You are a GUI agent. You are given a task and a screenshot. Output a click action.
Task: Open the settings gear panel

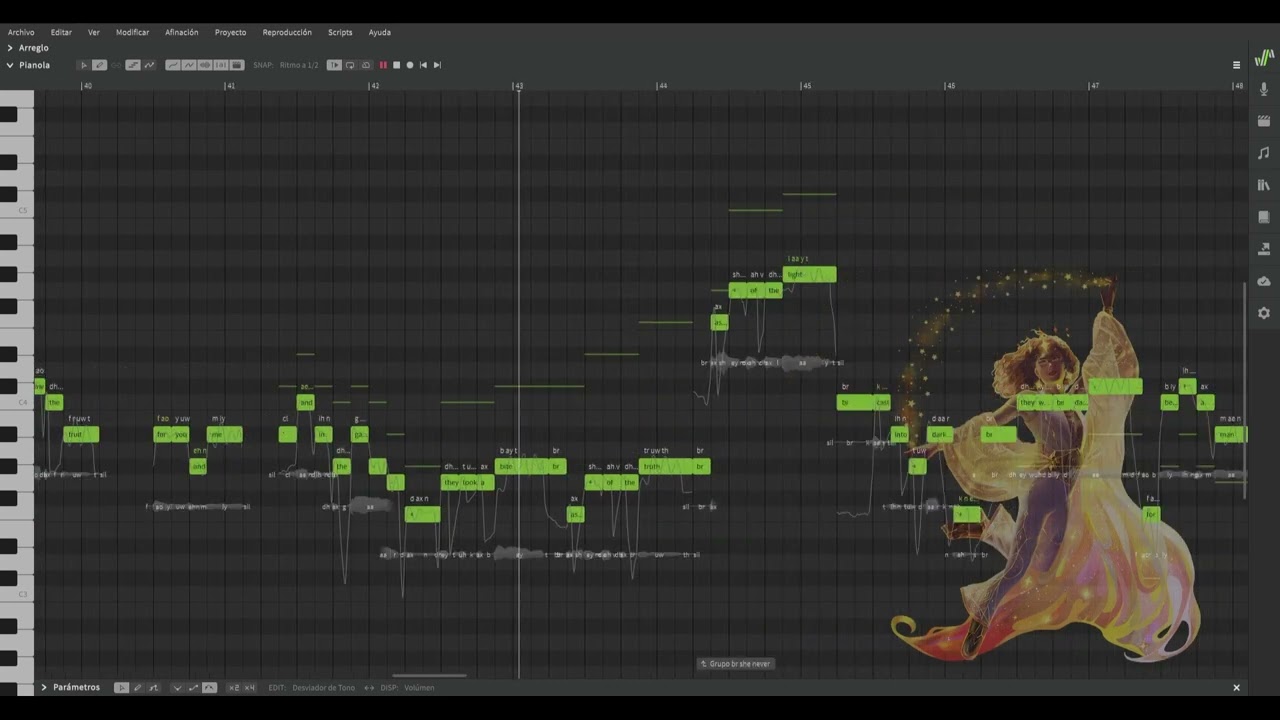click(x=1264, y=313)
